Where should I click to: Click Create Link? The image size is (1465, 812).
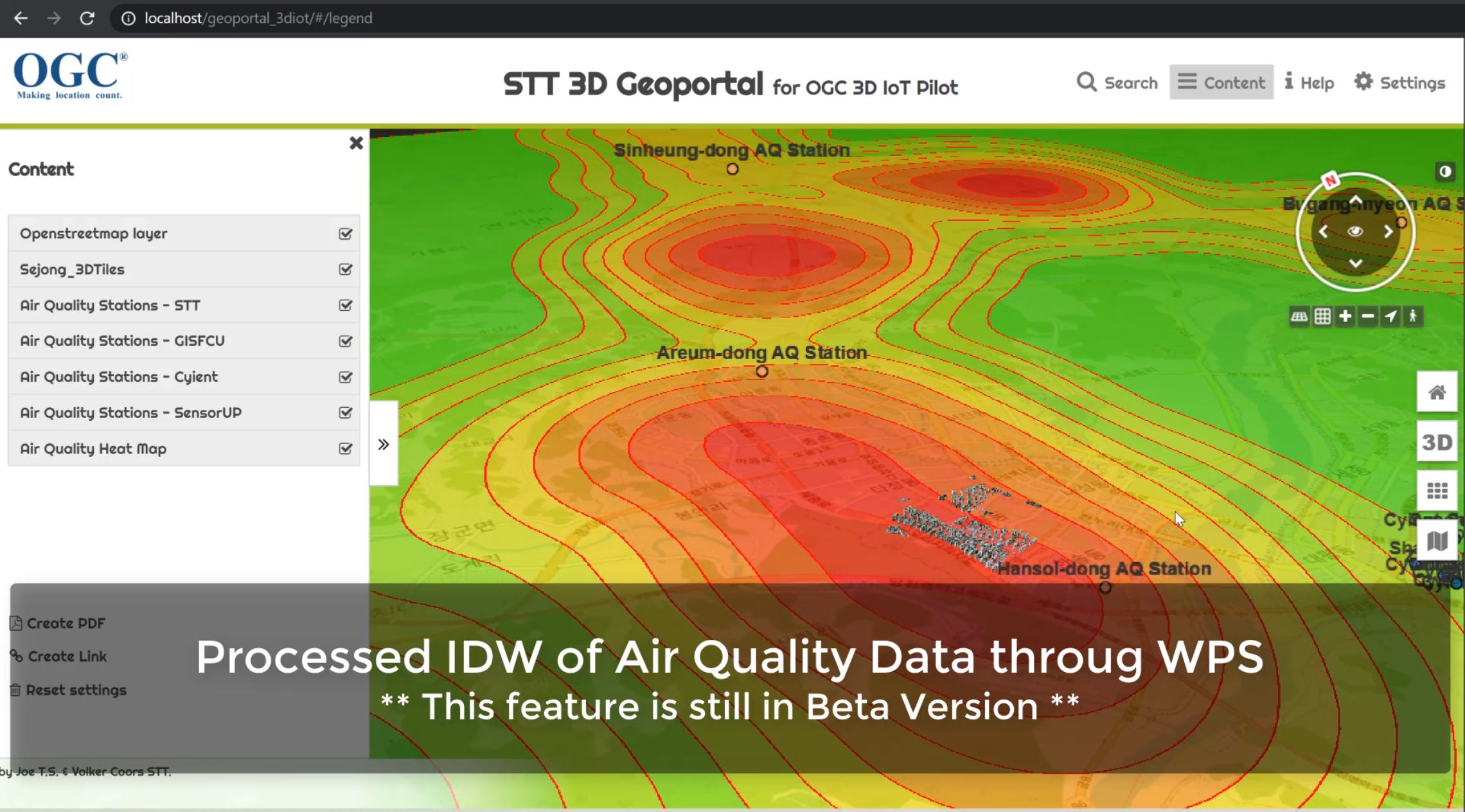58,656
